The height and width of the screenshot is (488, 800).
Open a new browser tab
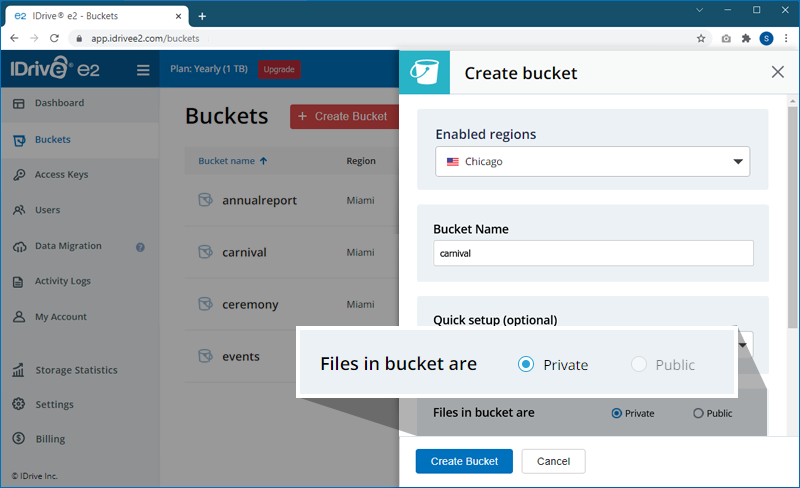pos(202,16)
